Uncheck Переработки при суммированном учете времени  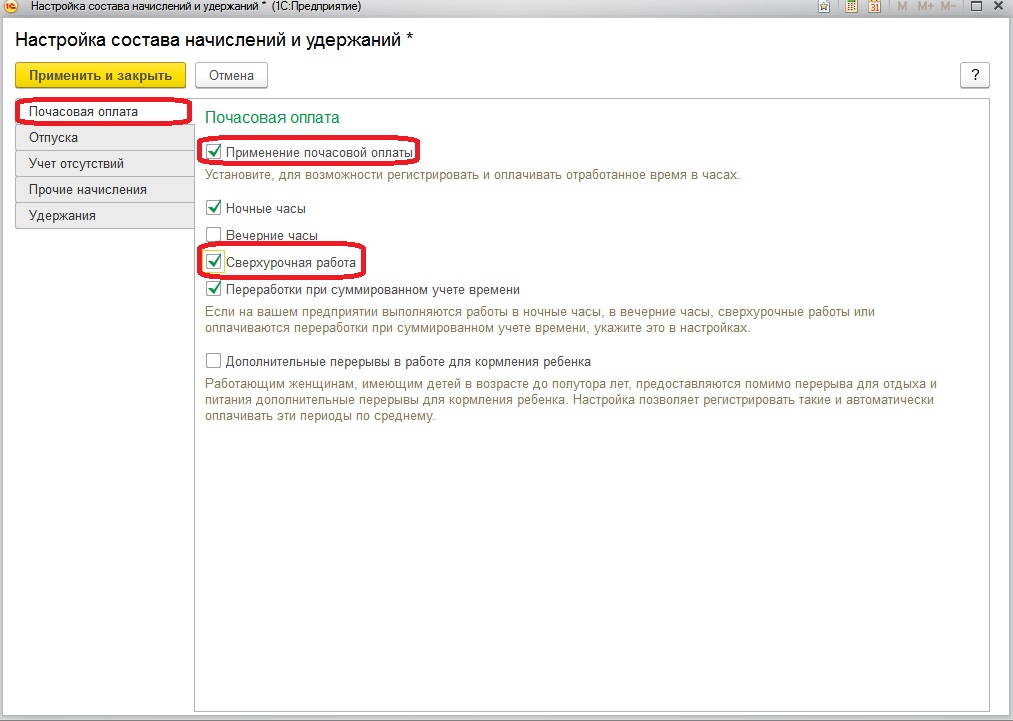[213, 289]
